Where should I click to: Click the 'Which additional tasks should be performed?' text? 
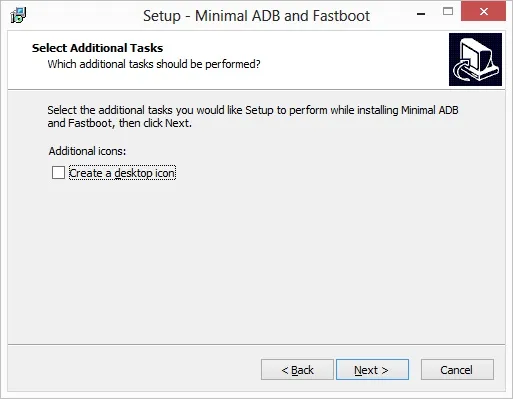154,64
